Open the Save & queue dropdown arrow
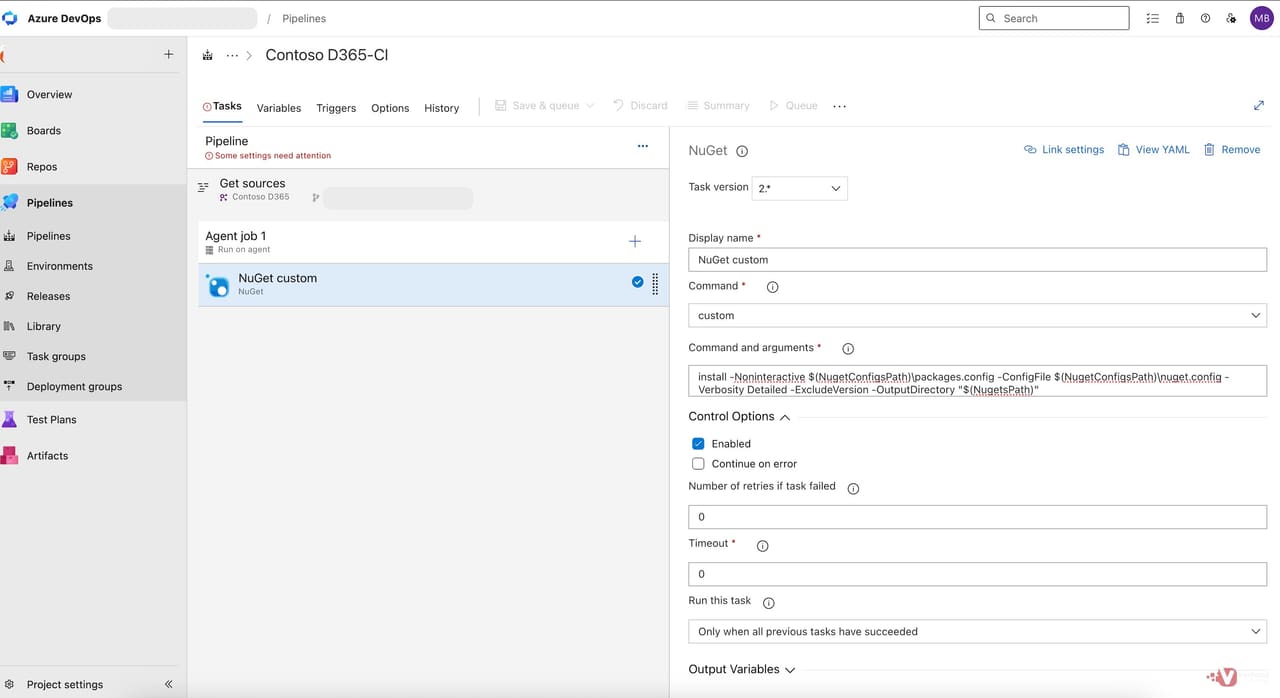Viewport: 1280px width, 698px height. coord(590,105)
